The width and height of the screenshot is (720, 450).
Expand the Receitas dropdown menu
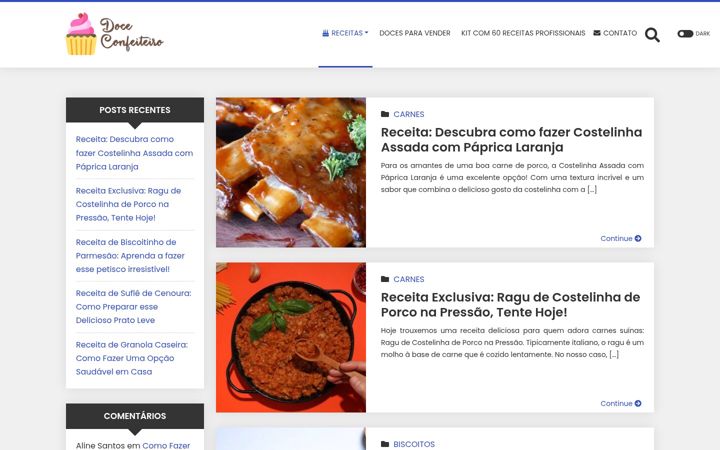(x=345, y=33)
